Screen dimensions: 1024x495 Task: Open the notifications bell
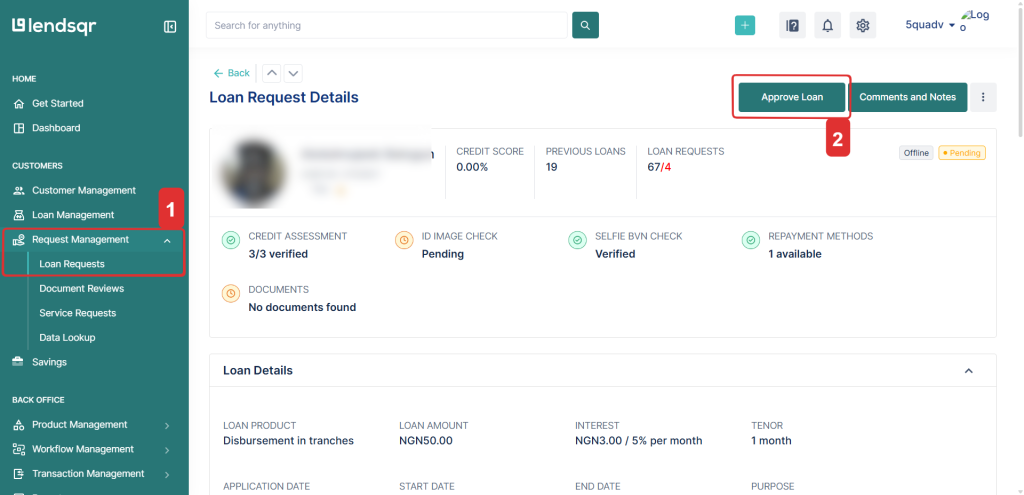coord(827,25)
